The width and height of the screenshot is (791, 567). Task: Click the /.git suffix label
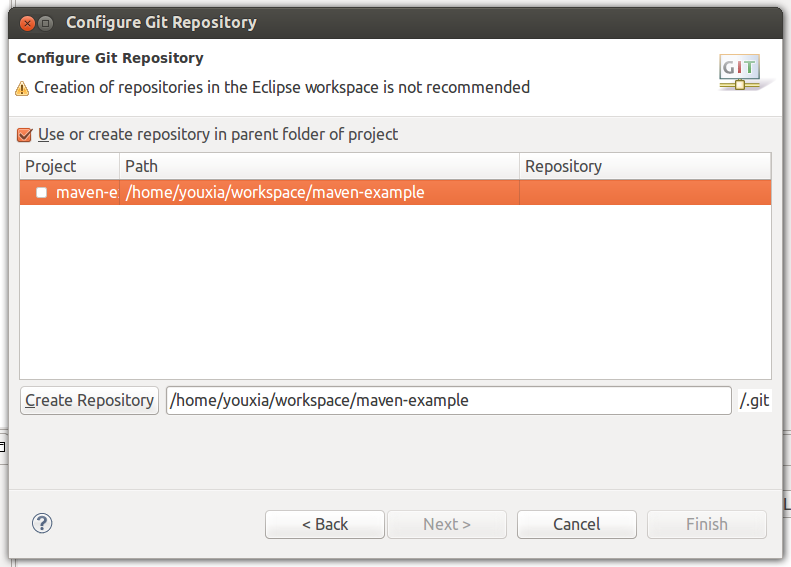754,401
